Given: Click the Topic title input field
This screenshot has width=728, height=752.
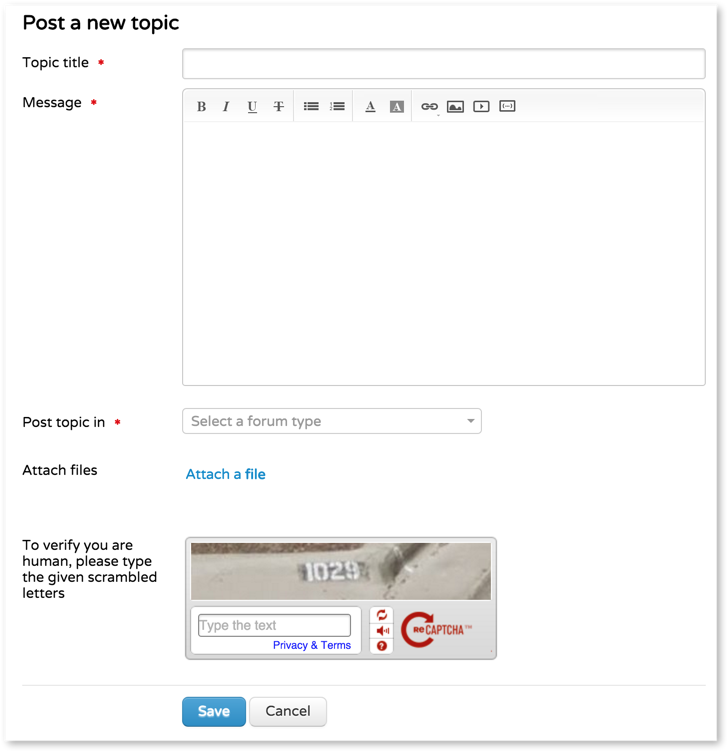Looking at the screenshot, I should [444, 63].
